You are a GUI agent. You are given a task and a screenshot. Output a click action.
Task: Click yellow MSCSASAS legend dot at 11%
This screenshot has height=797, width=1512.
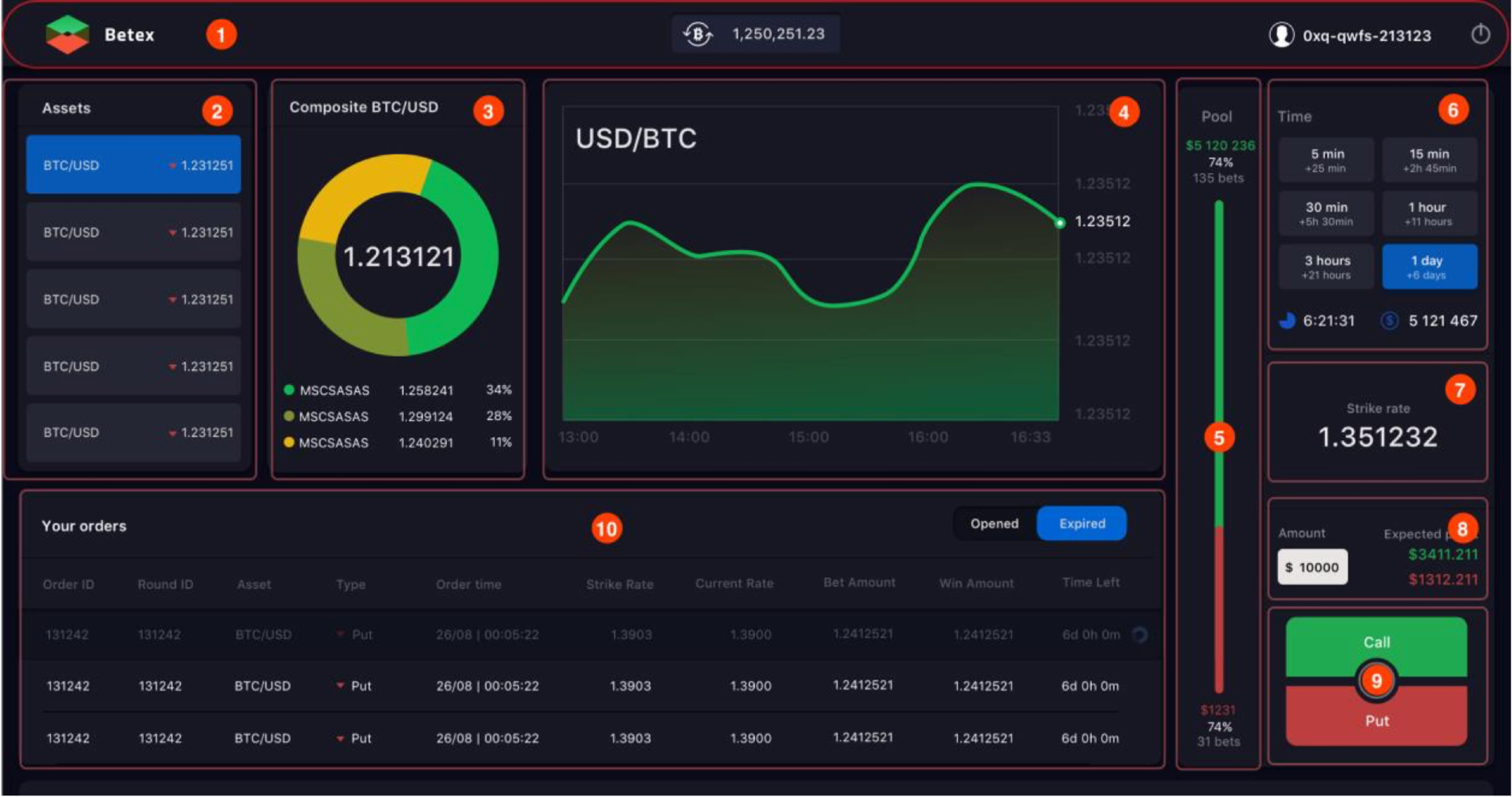(289, 442)
